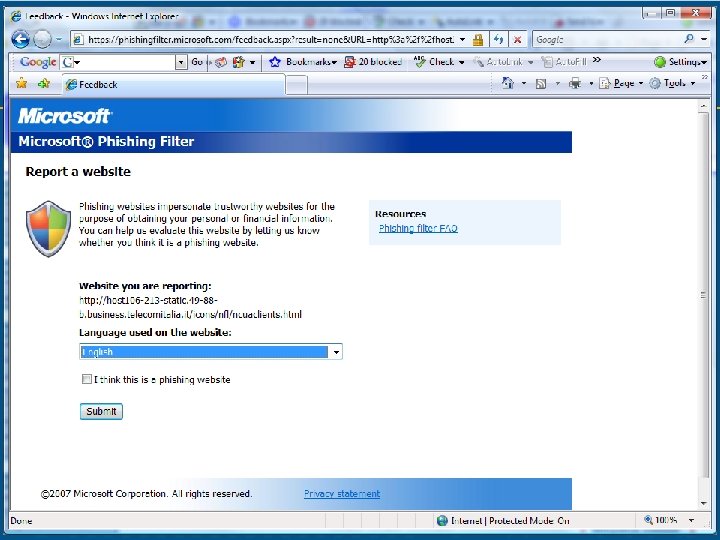
Task: Click the security lock icon in address bar
Action: 478,40
